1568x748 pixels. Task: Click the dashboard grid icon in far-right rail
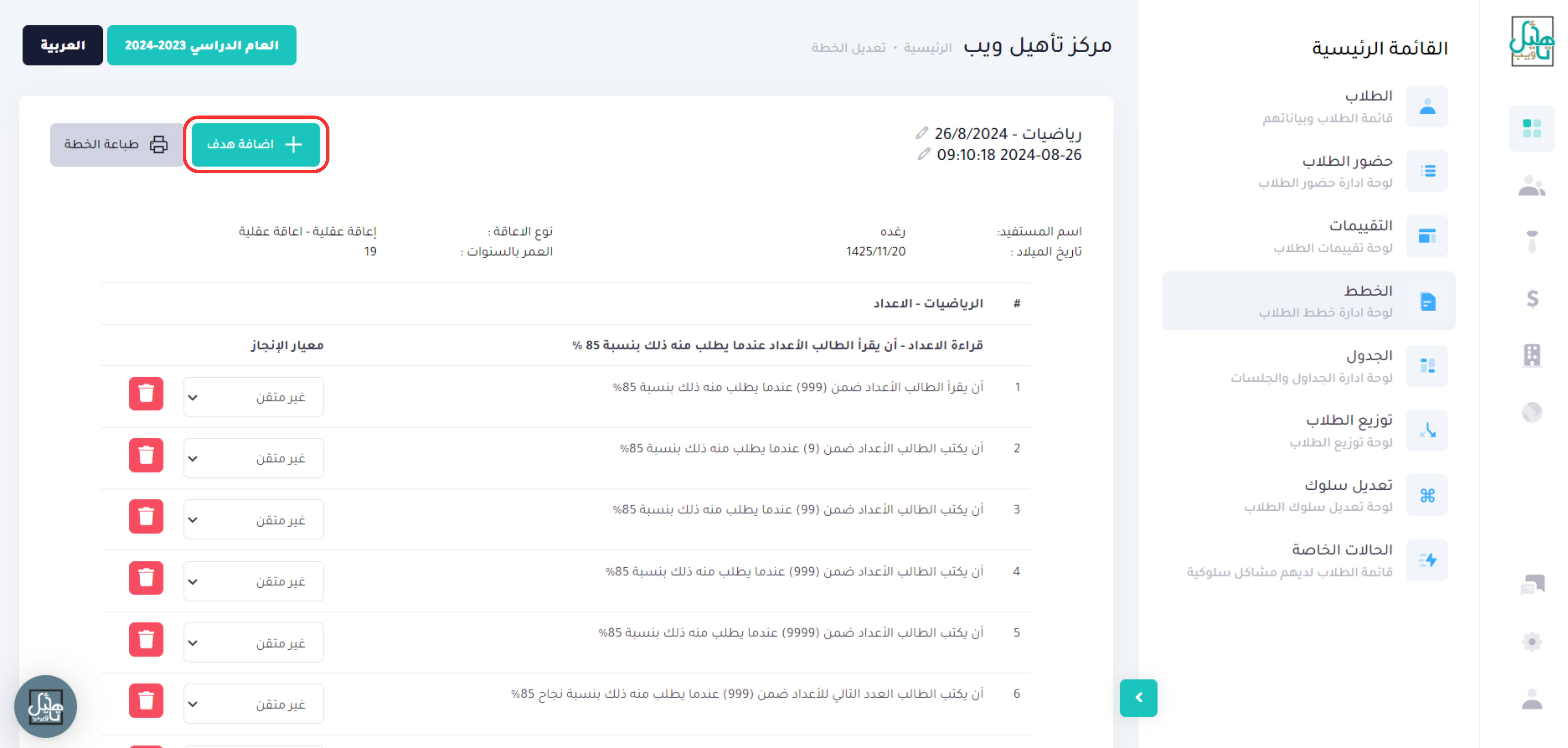pos(1532,128)
